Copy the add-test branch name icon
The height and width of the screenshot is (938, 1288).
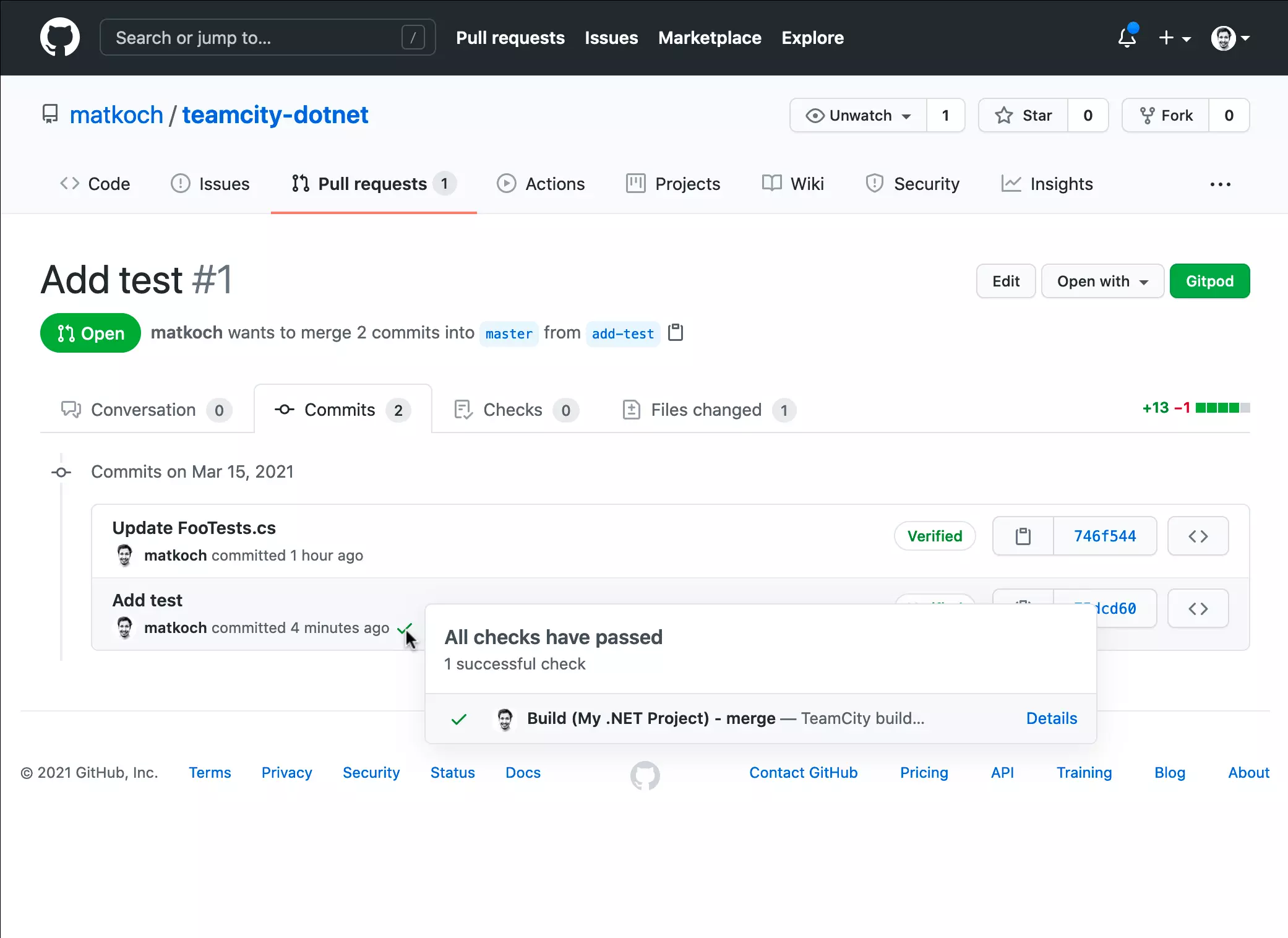tap(676, 332)
